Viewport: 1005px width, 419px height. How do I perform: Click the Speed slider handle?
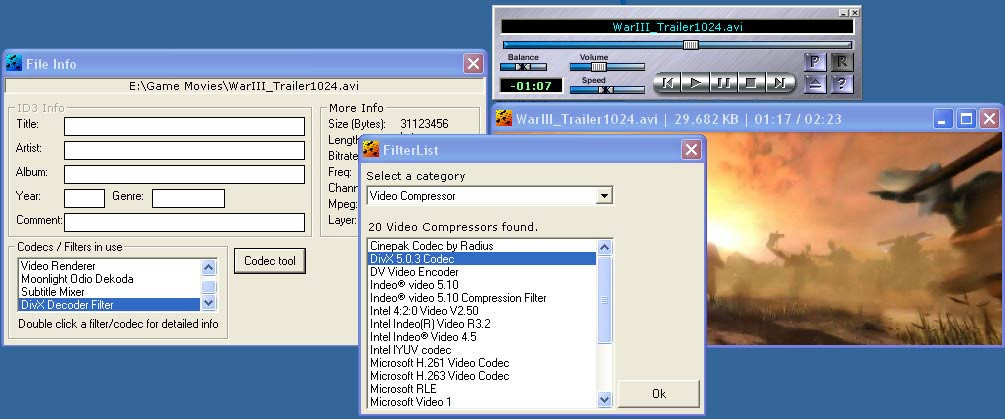606,90
